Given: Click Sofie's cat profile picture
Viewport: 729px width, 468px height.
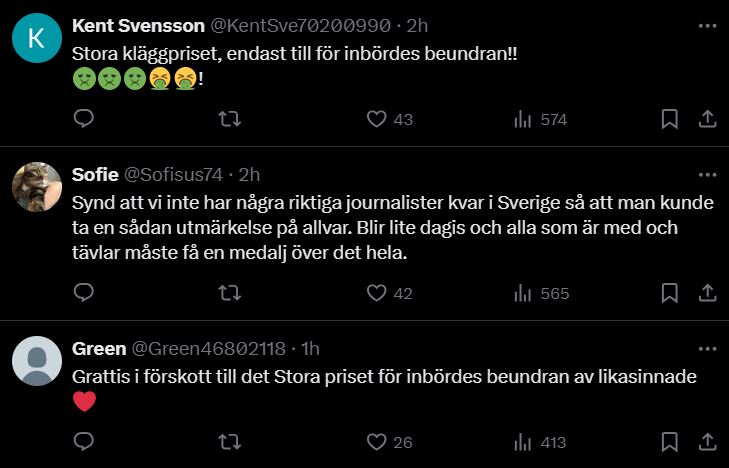Looking at the screenshot, I should click(x=37, y=187).
